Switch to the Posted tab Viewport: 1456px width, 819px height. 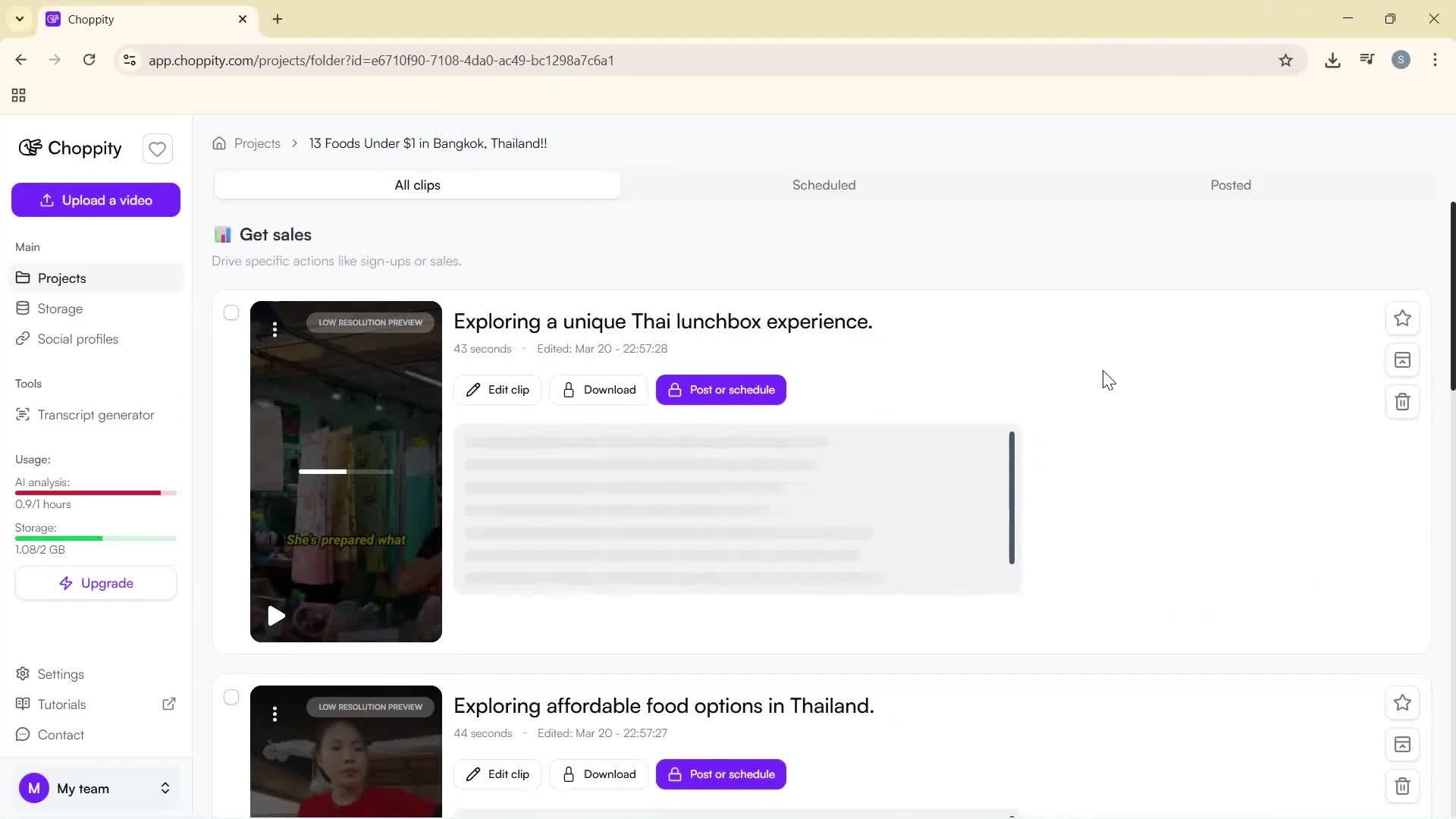[x=1229, y=184]
